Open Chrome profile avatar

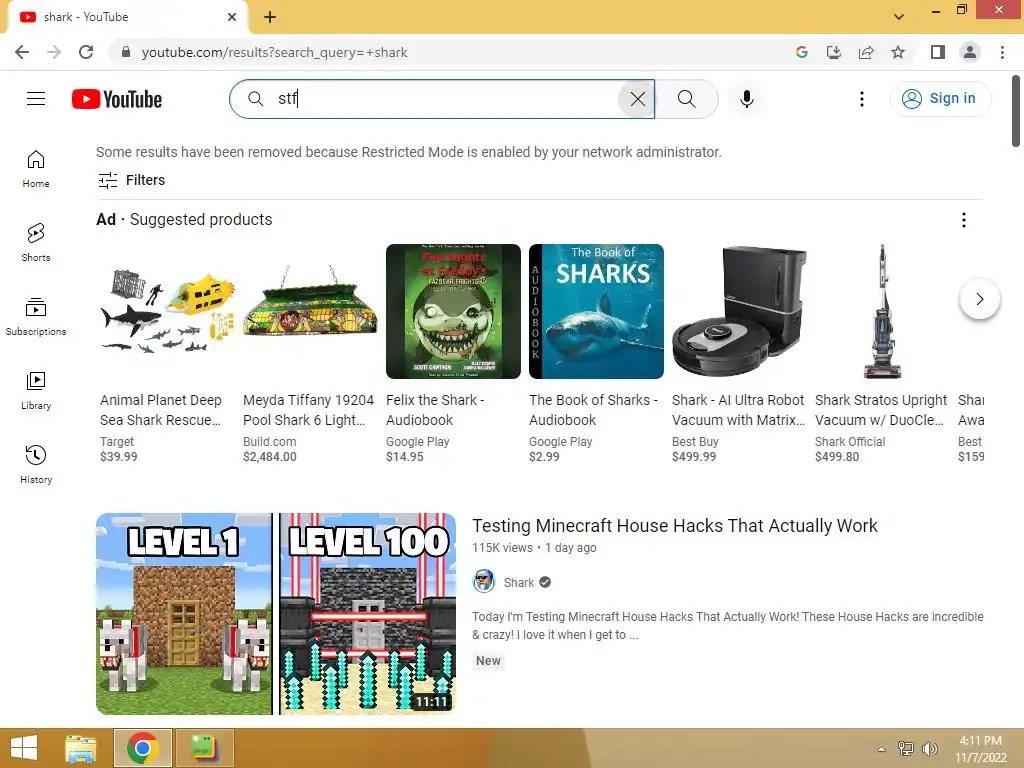[970, 52]
